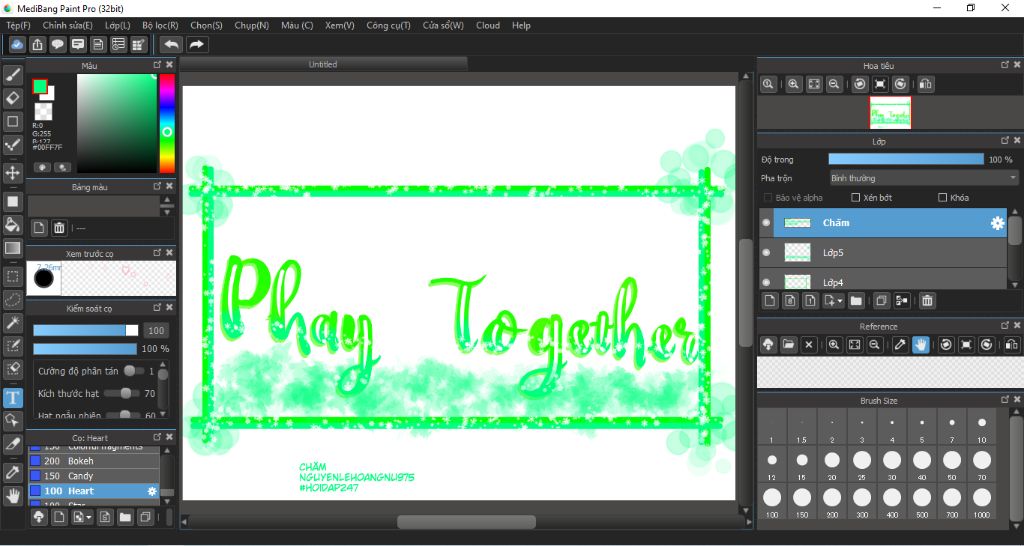Select brush size 1000
The width and height of the screenshot is (1024, 546).
[x=982, y=502]
